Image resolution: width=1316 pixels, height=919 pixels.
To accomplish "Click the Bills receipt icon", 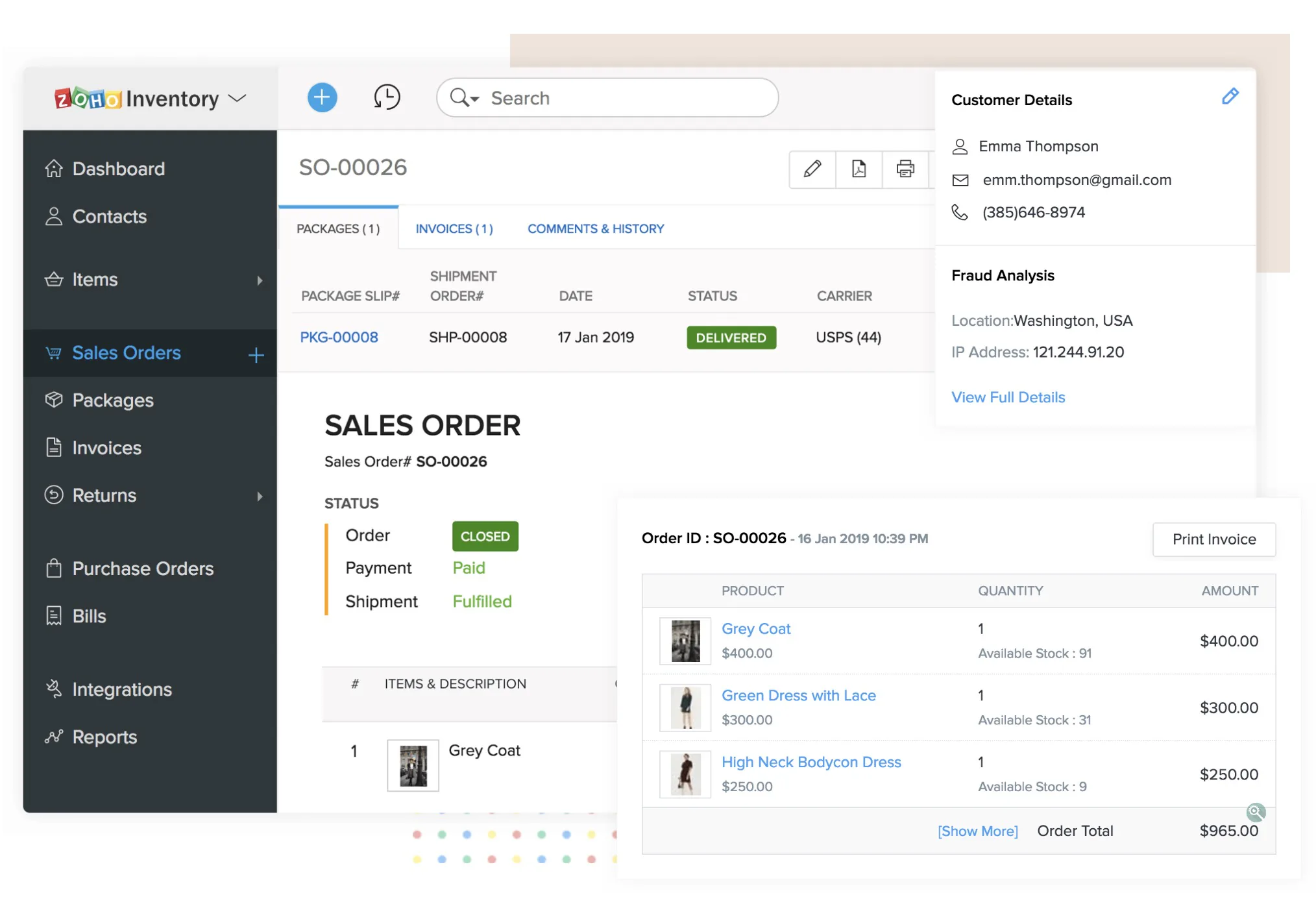I will click(54, 615).
